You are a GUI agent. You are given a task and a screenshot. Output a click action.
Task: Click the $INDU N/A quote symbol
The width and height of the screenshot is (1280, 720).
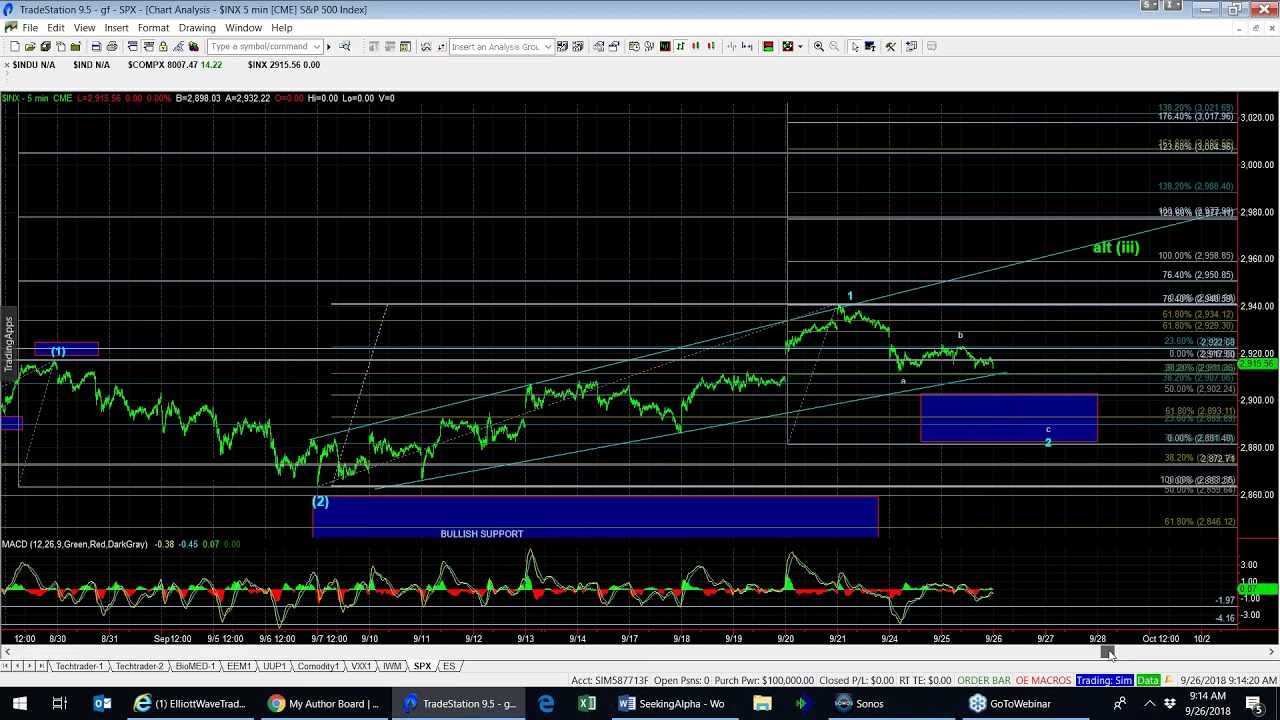pyautogui.click(x=35, y=65)
